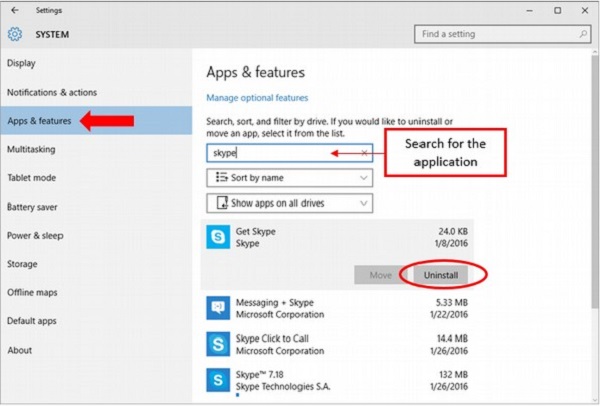Click the Get Skype app icon

pos(217,238)
